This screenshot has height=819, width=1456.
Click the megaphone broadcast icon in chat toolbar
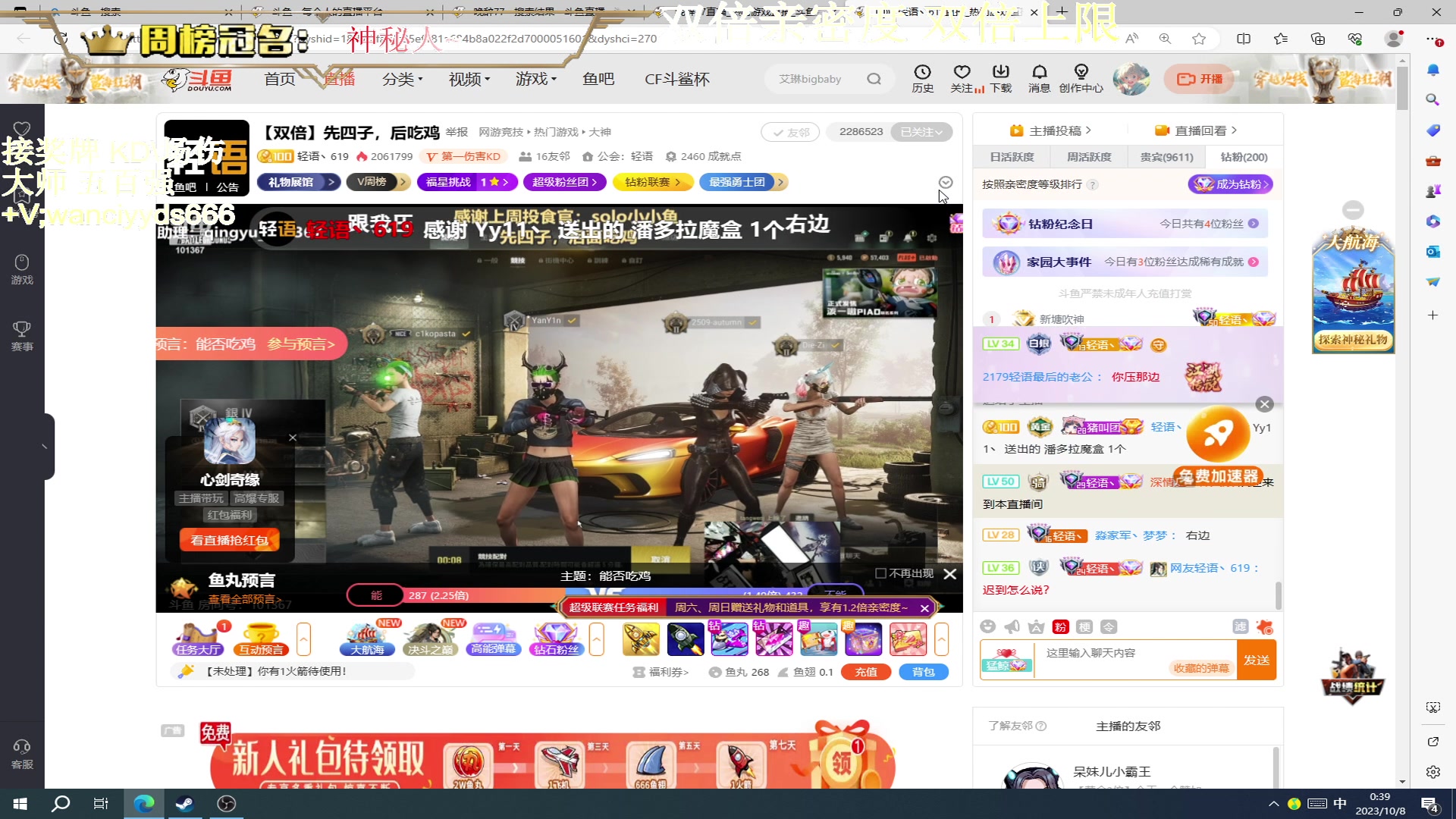click(x=1012, y=626)
